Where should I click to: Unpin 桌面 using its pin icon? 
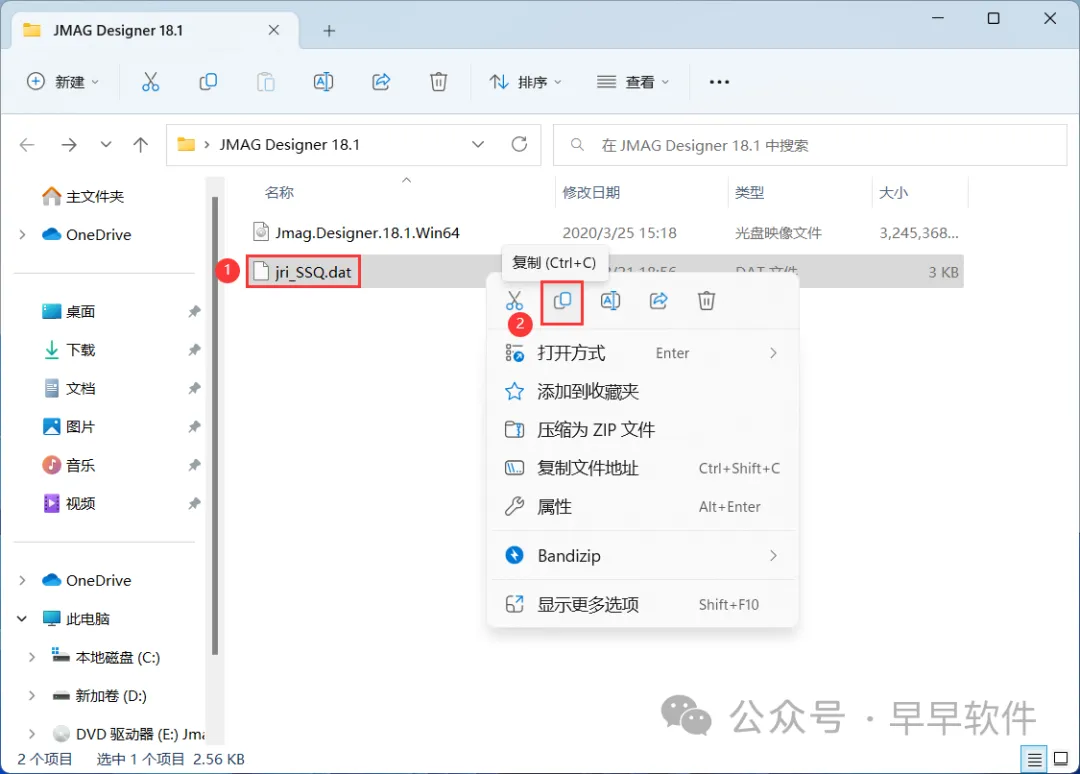194,311
